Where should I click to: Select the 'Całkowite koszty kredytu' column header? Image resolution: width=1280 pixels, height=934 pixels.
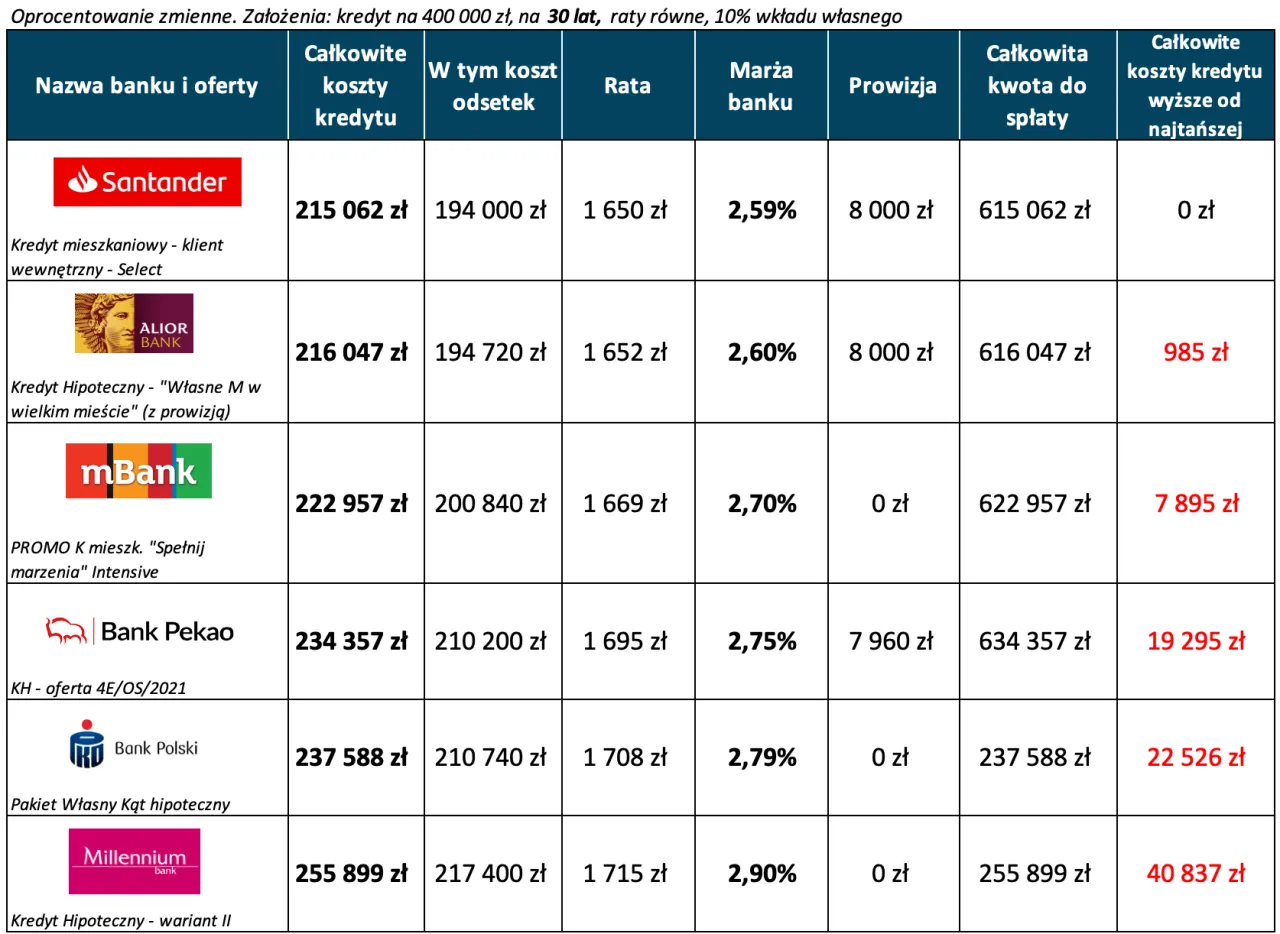(355, 85)
